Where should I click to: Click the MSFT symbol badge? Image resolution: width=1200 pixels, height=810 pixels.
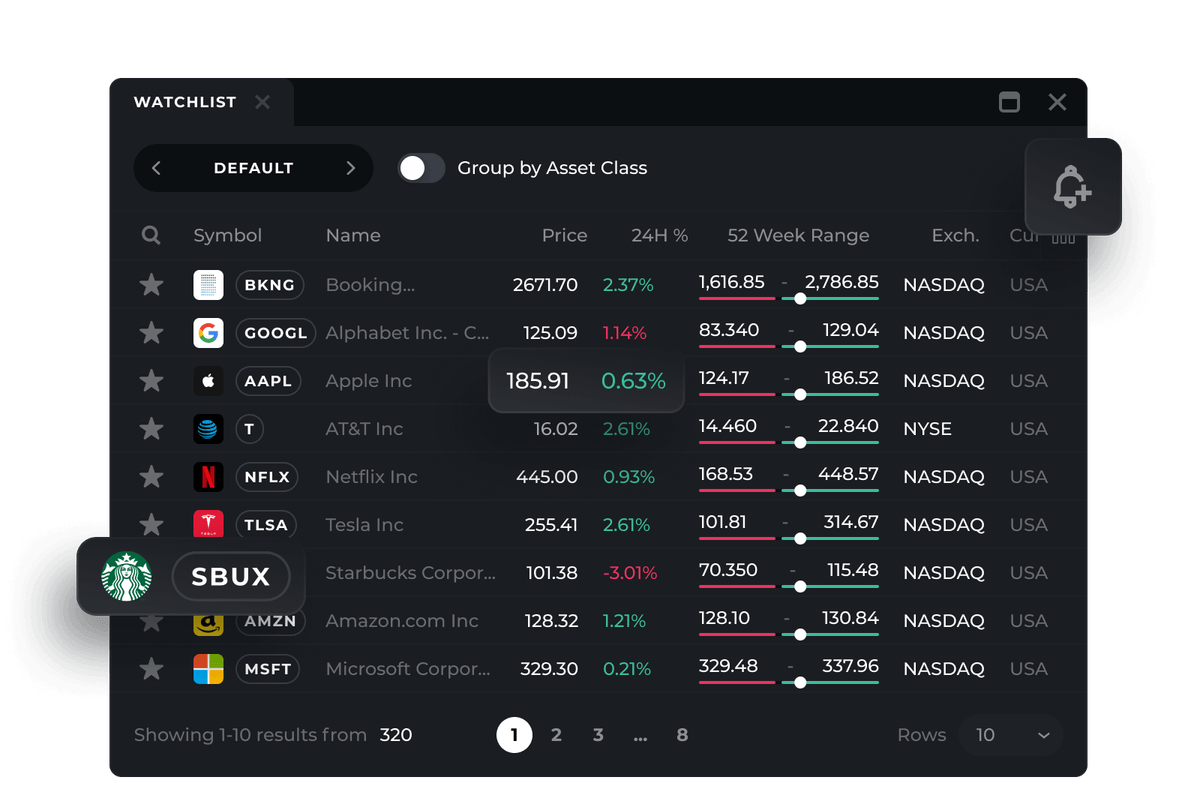pos(268,669)
